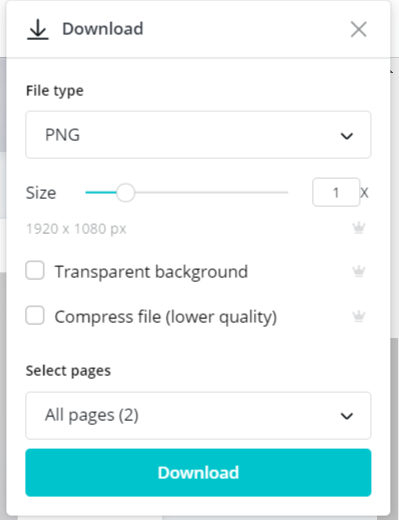Click the chevron in Select pages box

coord(347,416)
